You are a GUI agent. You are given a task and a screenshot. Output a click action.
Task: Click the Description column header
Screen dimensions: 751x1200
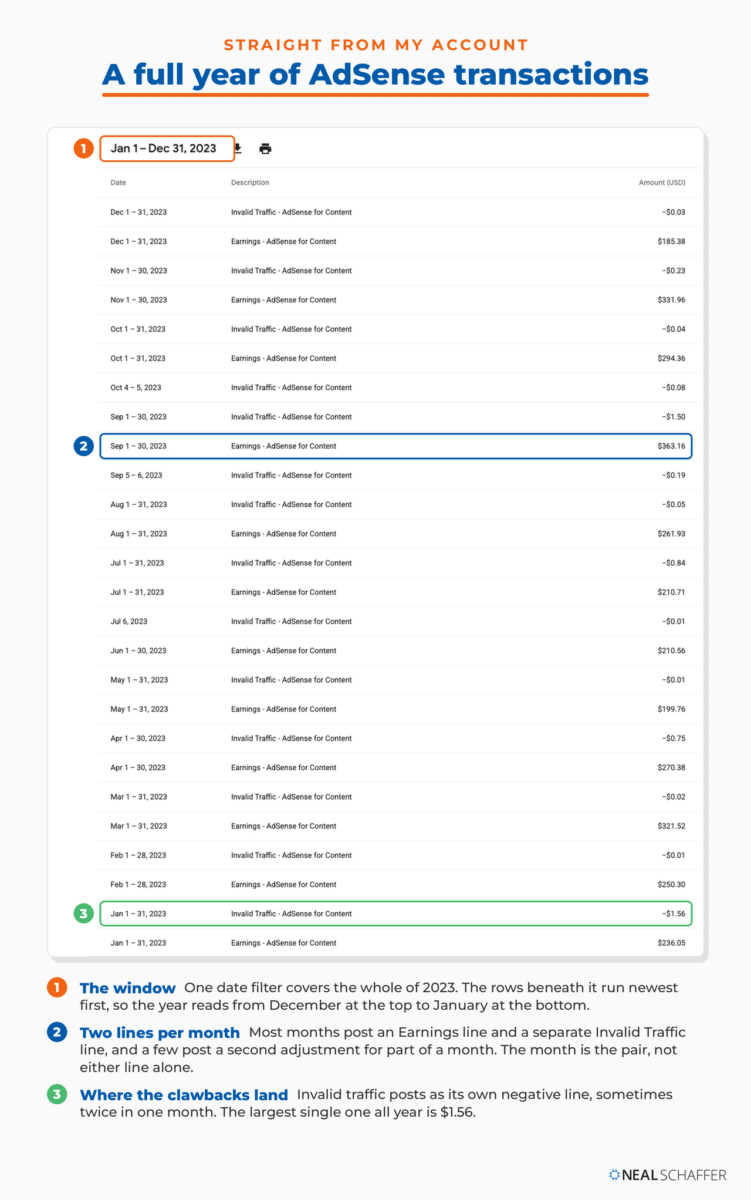point(250,183)
